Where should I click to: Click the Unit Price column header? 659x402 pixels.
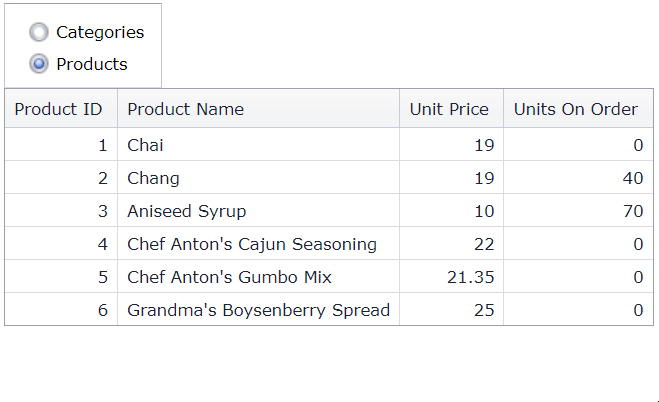coord(449,109)
